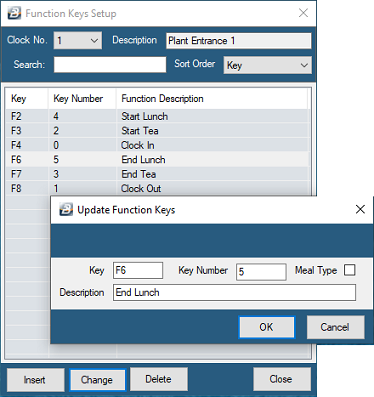Click the Key Number column header

click(82, 99)
